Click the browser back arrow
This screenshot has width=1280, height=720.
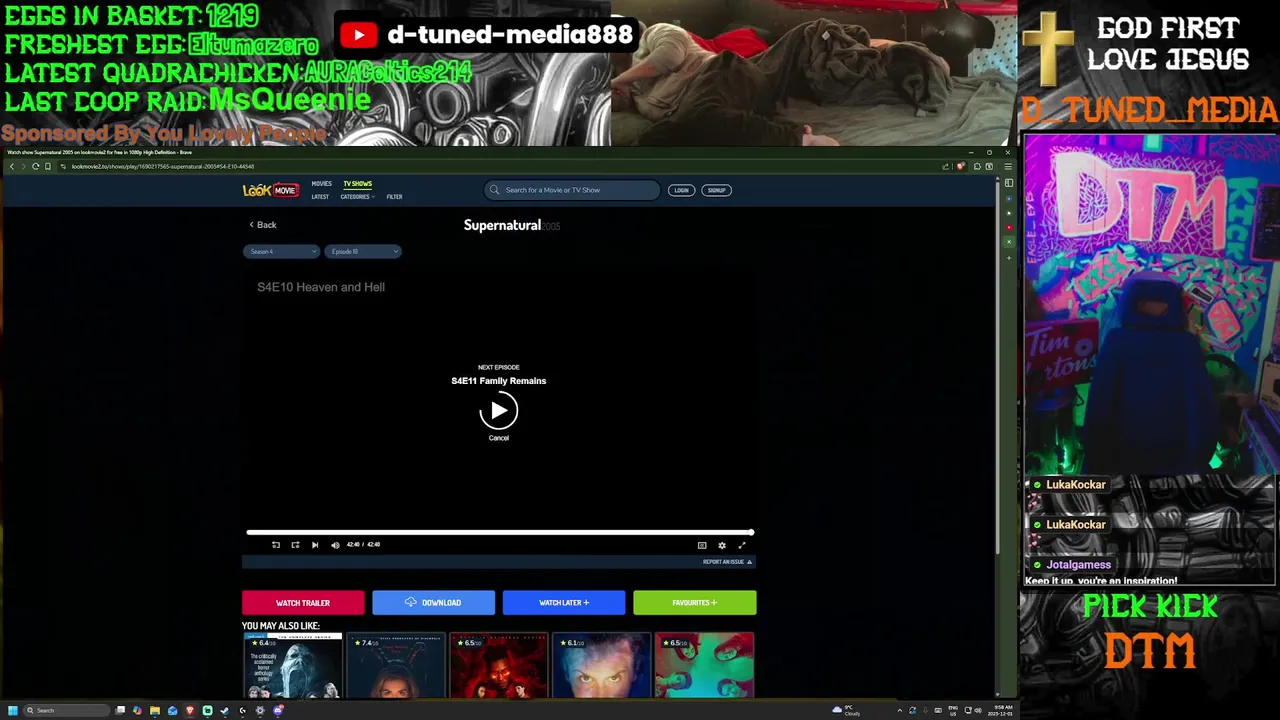pos(12,166)
